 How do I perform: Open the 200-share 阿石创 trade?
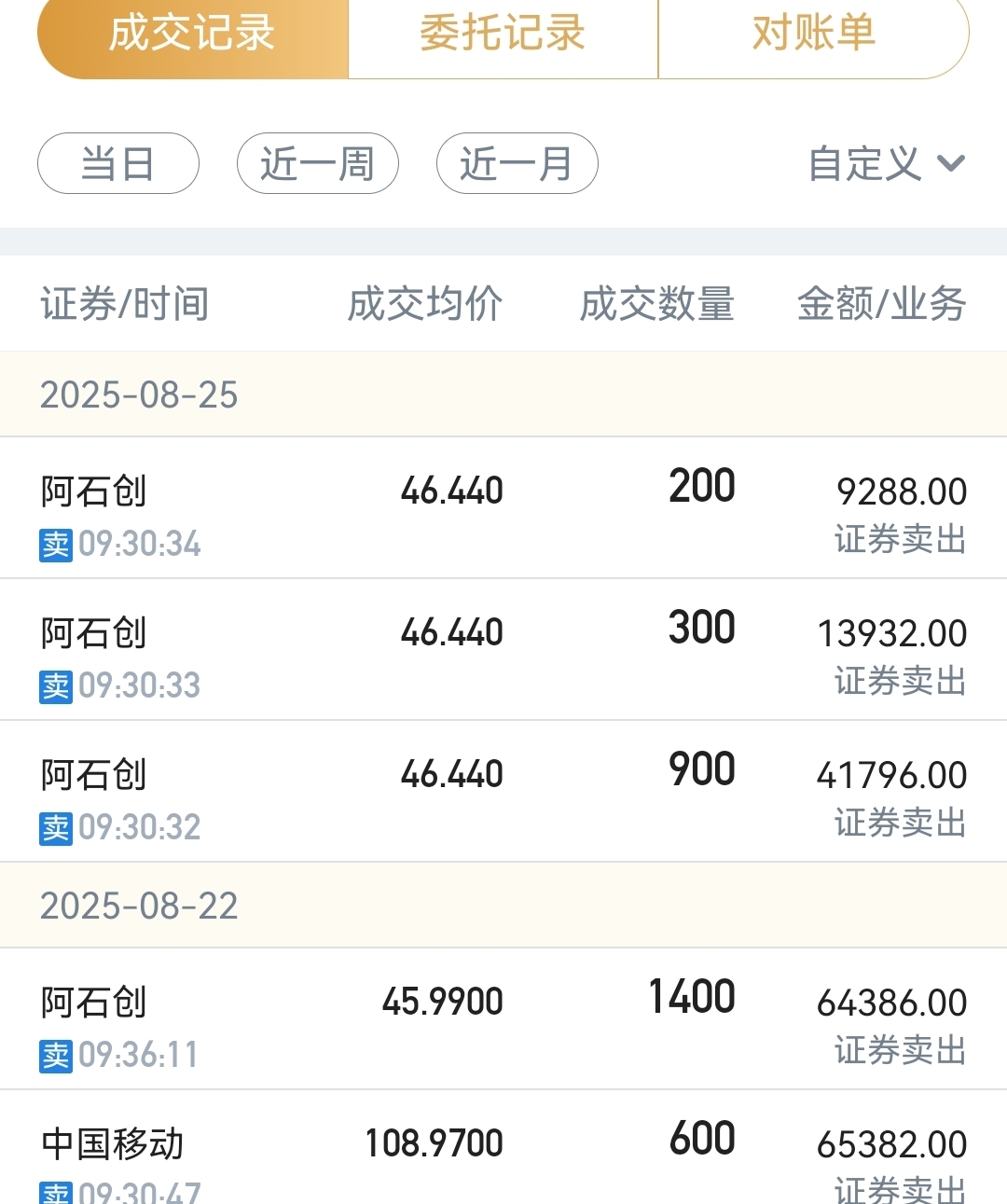point(504,508)
